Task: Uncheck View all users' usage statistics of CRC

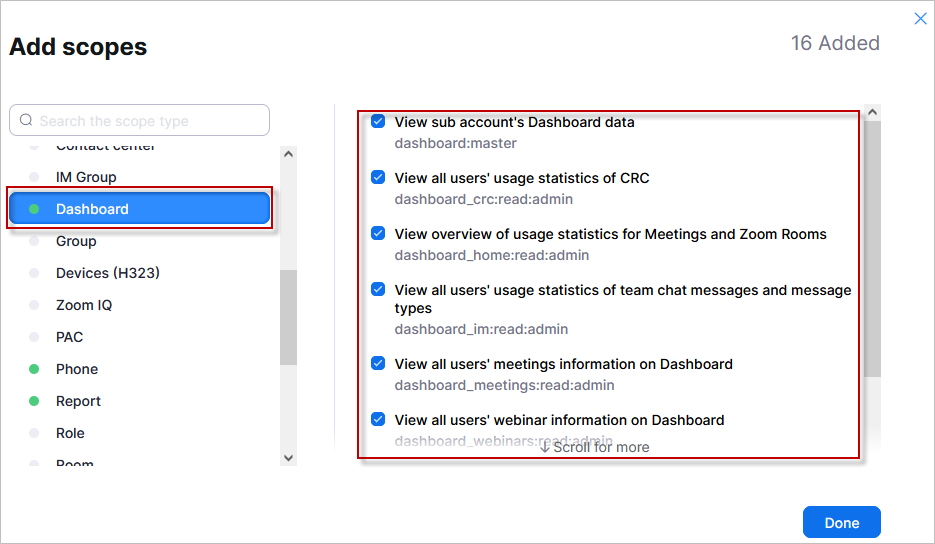Action: coord(378,177)
